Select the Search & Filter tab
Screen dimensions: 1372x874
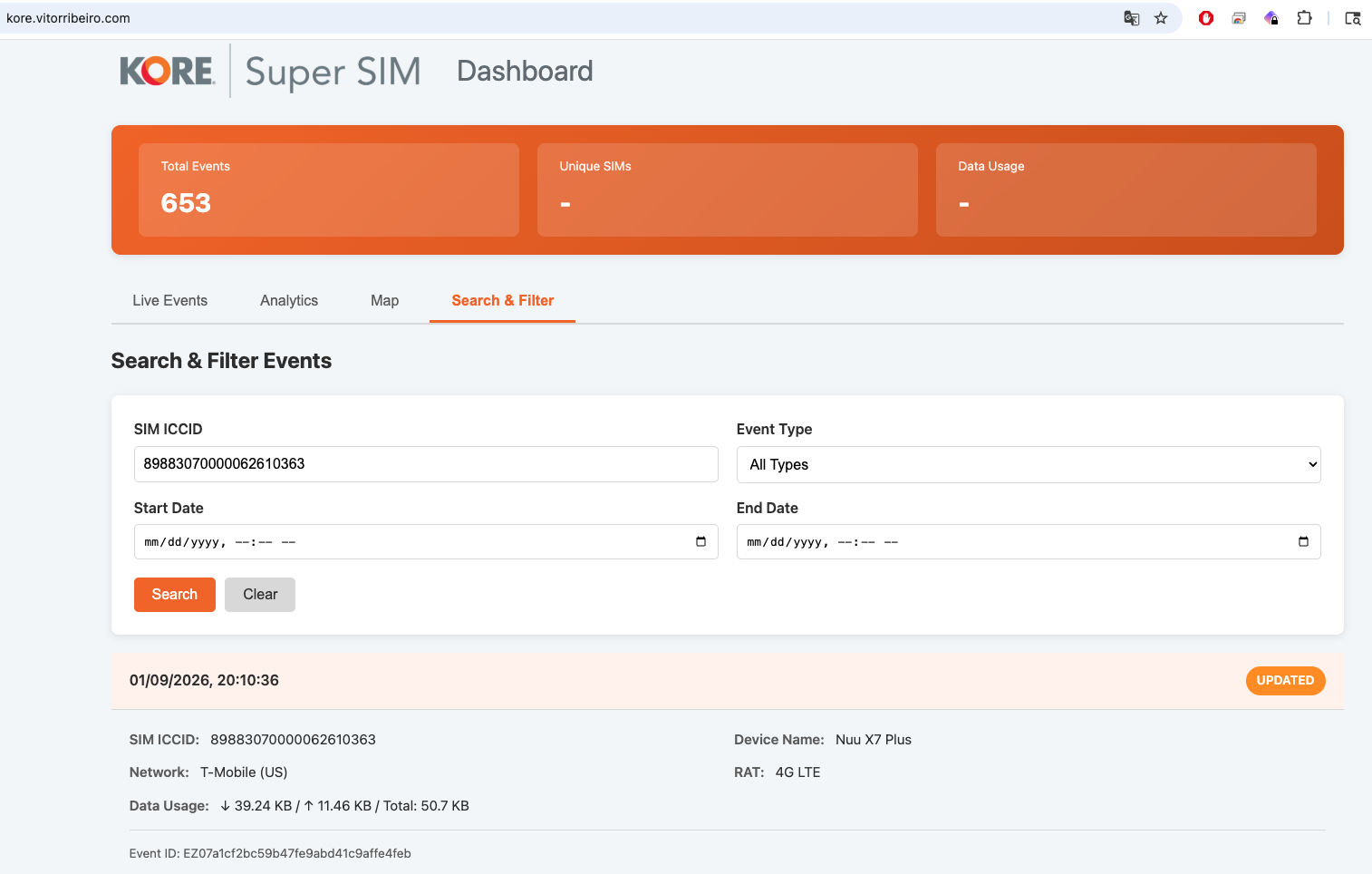coord(502,300)
